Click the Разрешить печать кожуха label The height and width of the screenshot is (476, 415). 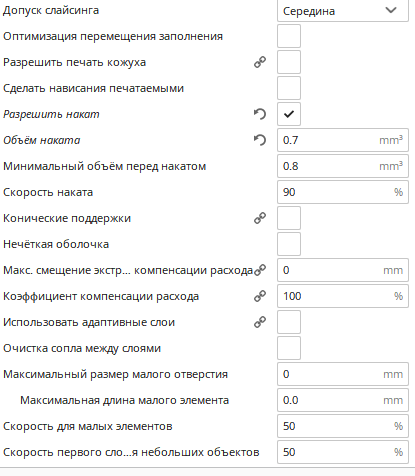pyautogui.click(x=75, y=63)
